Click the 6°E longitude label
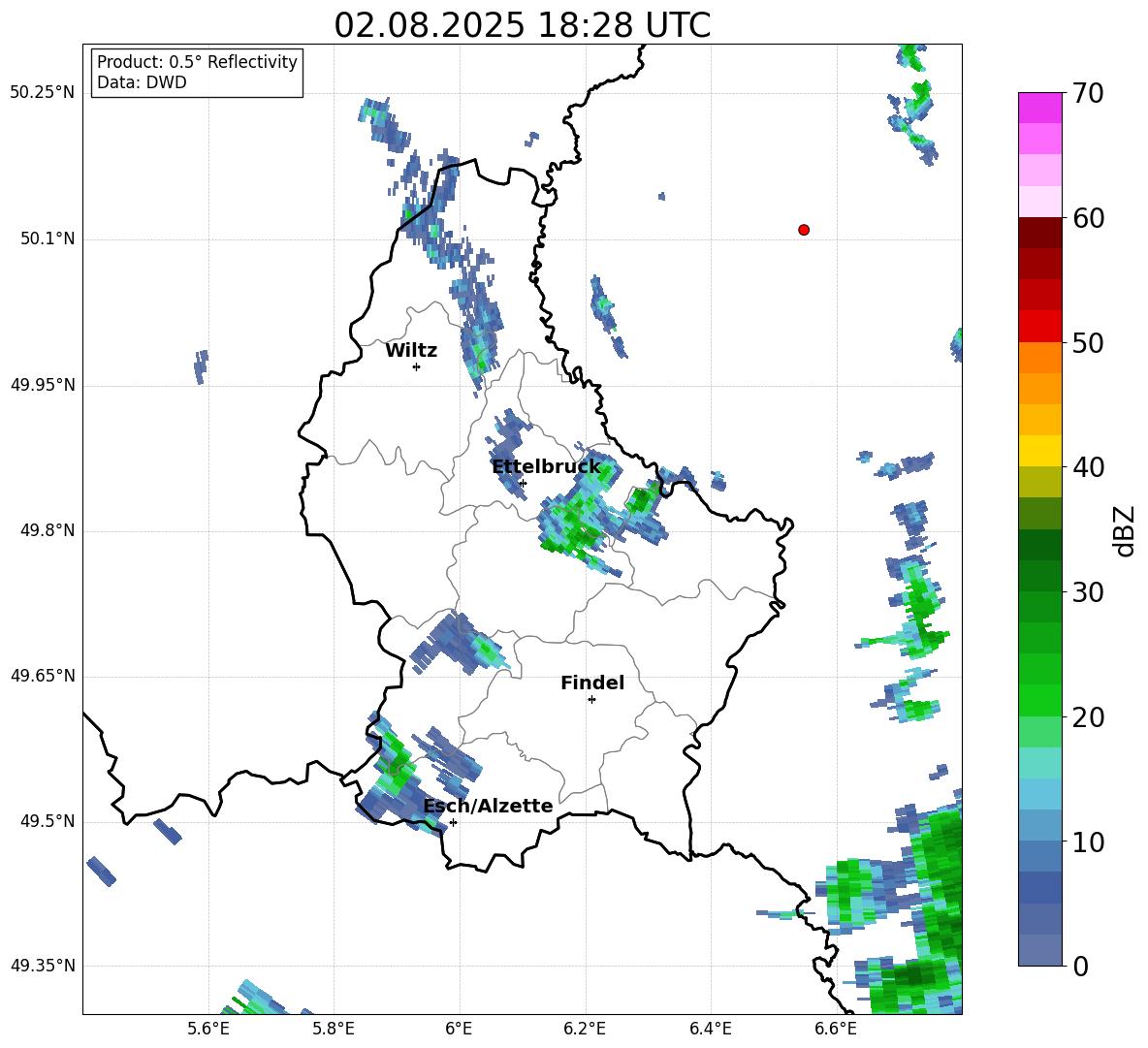The width and height of the screenshot is (1148, 1048). point(459,1029)
